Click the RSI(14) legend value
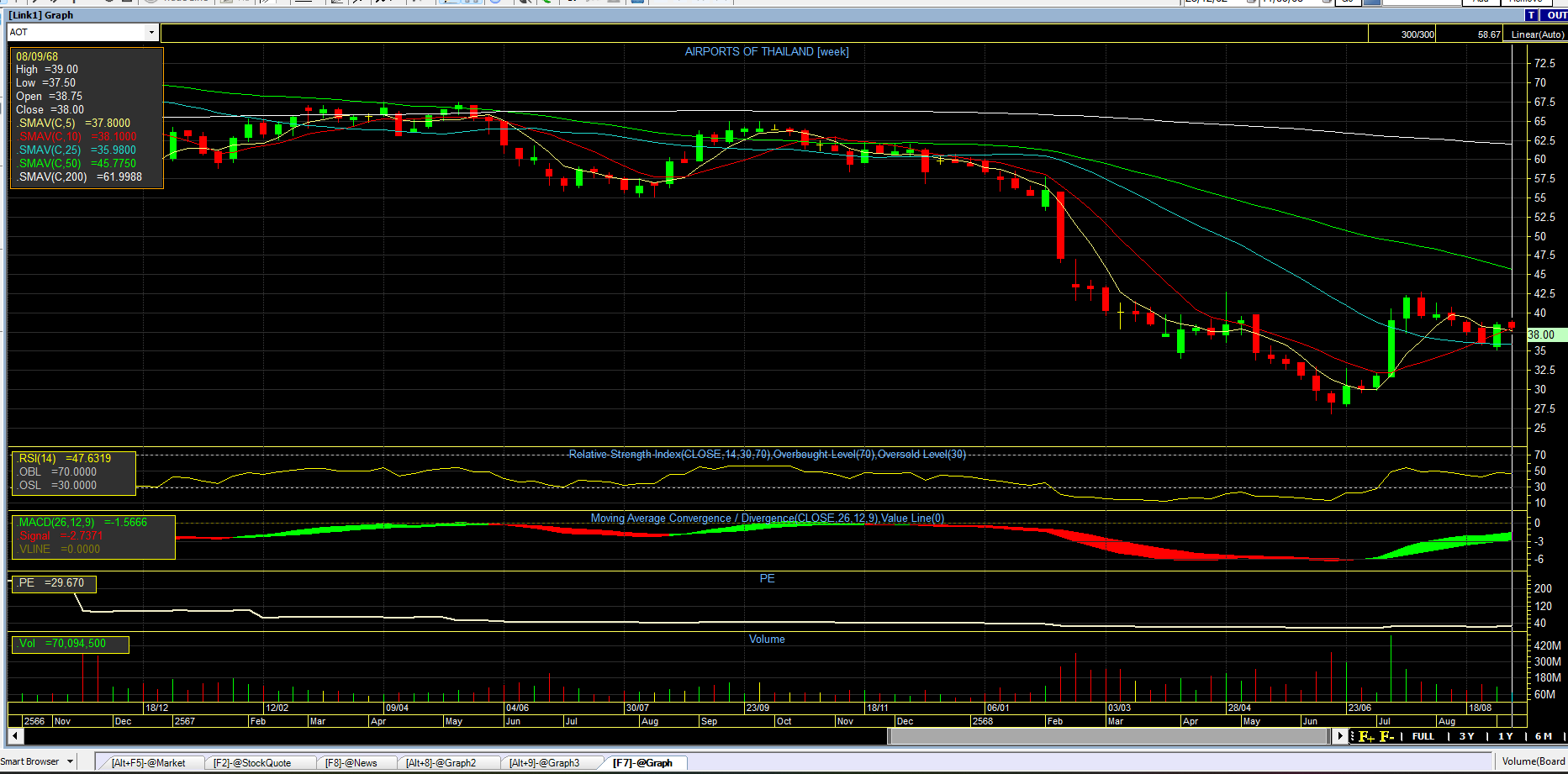1568x774 pixels. [x=65, y=458]
